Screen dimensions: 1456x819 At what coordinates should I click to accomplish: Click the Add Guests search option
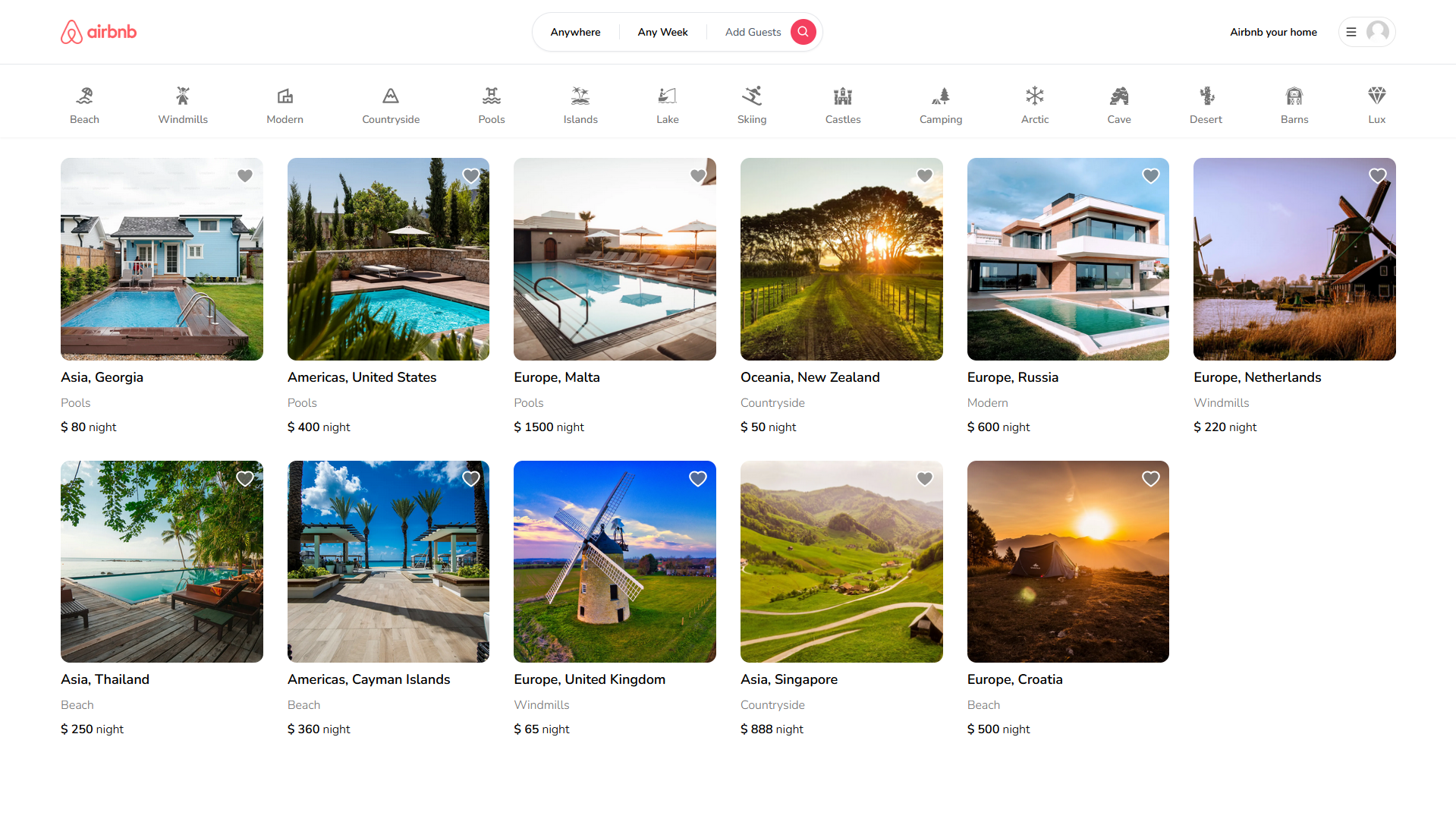(752, 32)
